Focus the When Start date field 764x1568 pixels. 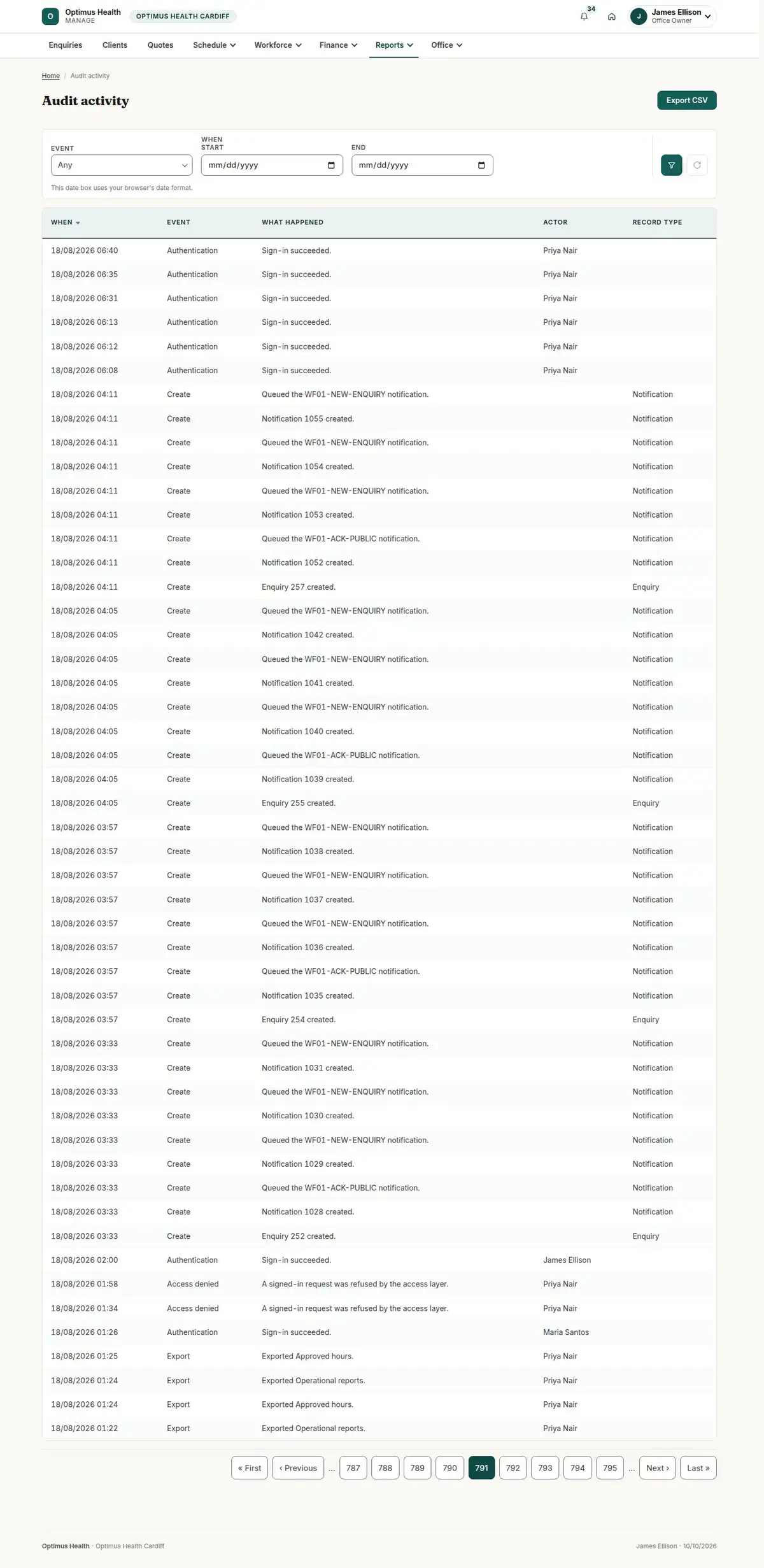272,165
